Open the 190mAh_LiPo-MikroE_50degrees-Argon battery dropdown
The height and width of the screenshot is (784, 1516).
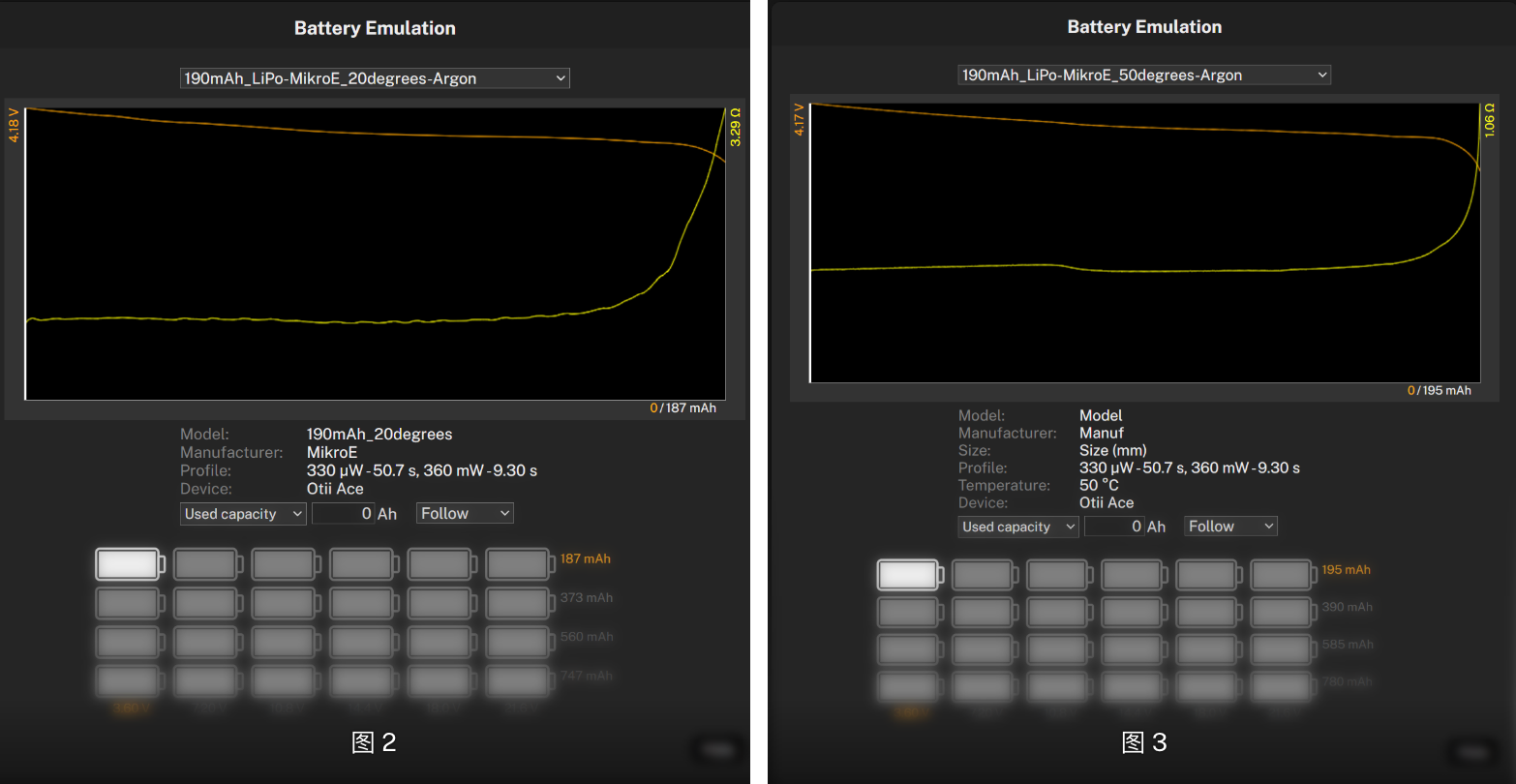pos(1144,75)
